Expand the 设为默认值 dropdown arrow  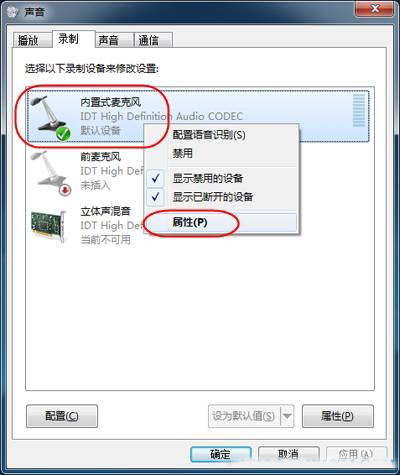pyautogui.click(x=287, y=416)
